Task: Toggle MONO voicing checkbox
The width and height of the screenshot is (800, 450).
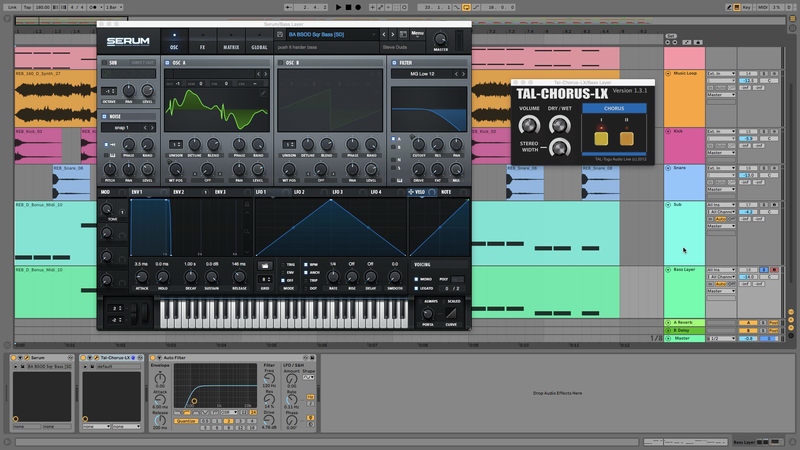Action: point(416,279)
